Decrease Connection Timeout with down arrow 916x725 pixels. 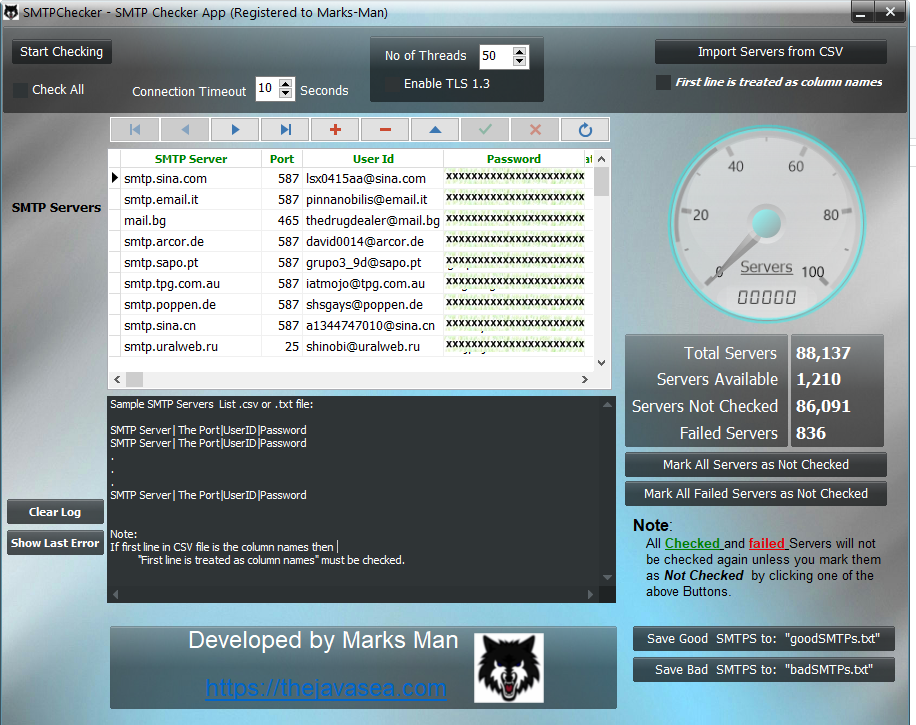pos(287,94)
